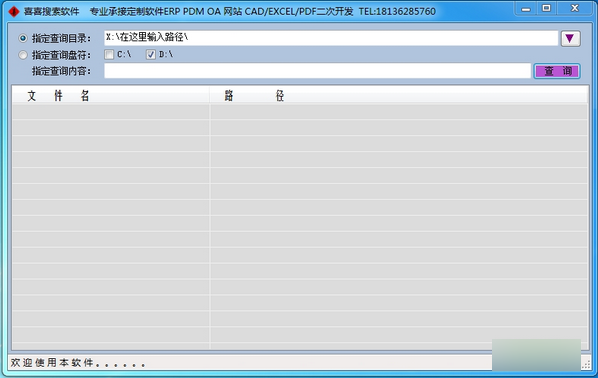Screen dimensions: 598x378
Task: Click the red diamond app icon in title bar
Action: coord(14,11)
